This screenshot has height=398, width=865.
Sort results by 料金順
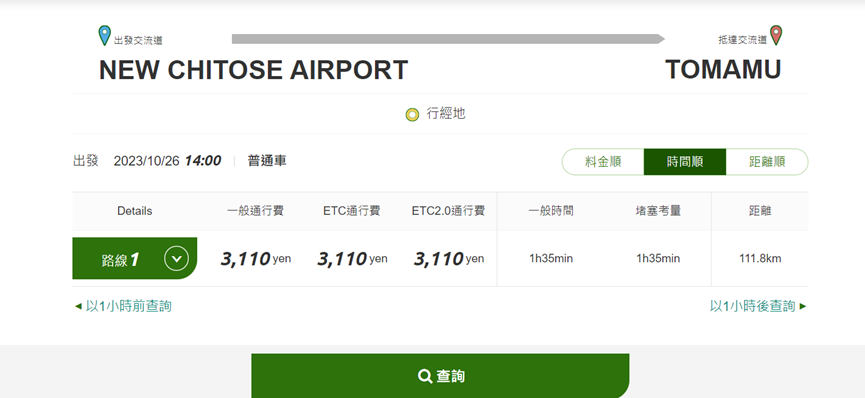(x=603, y=162)
